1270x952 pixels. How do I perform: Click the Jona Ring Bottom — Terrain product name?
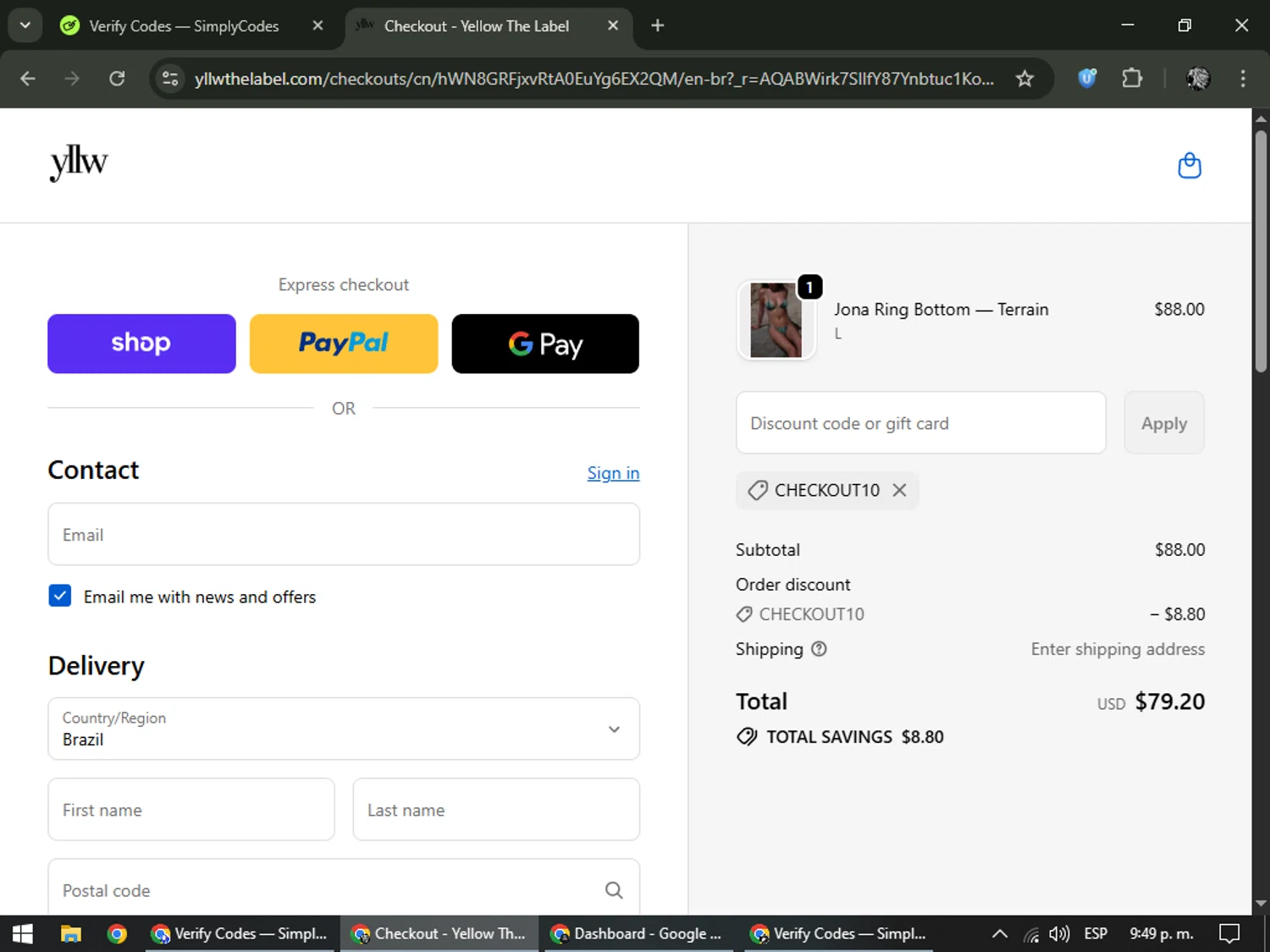click(941, 310)
